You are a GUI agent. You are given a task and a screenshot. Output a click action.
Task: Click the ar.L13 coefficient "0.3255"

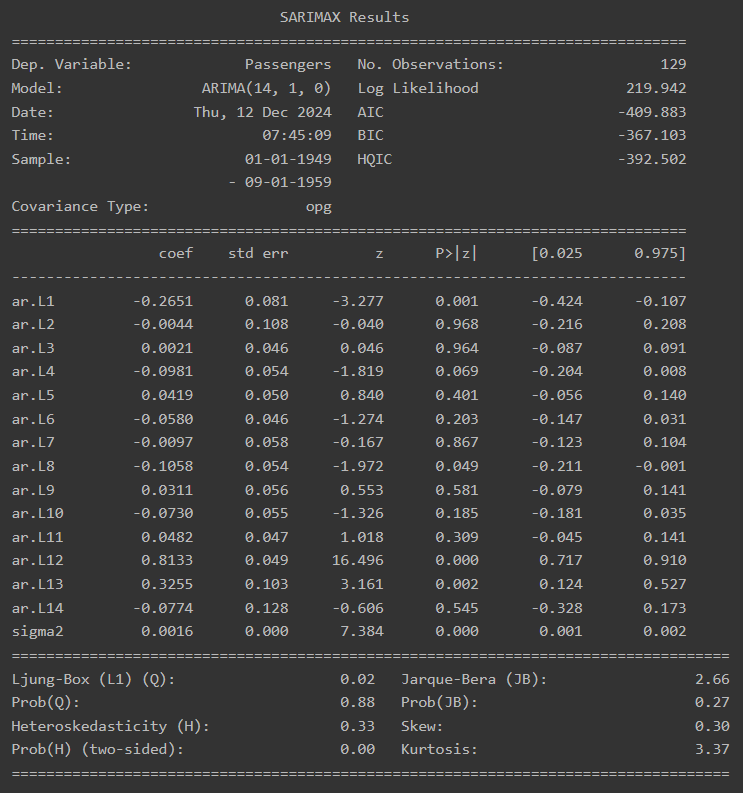click(167, 585)
